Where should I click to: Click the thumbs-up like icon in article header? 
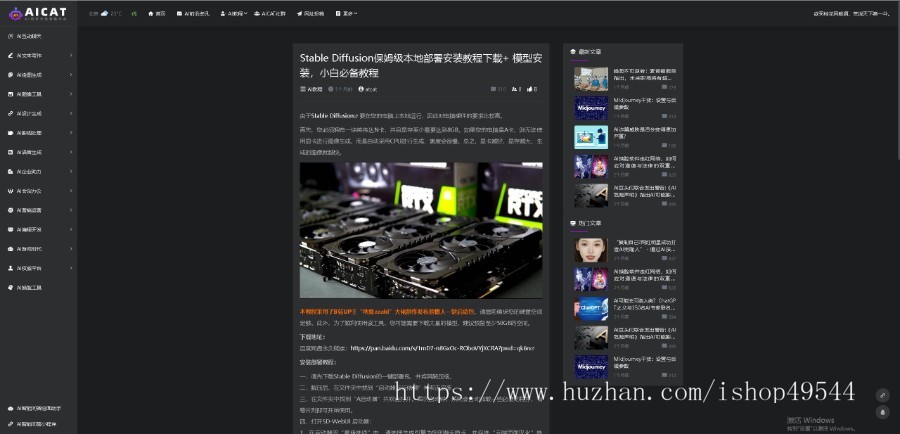(x=529, y=89)
